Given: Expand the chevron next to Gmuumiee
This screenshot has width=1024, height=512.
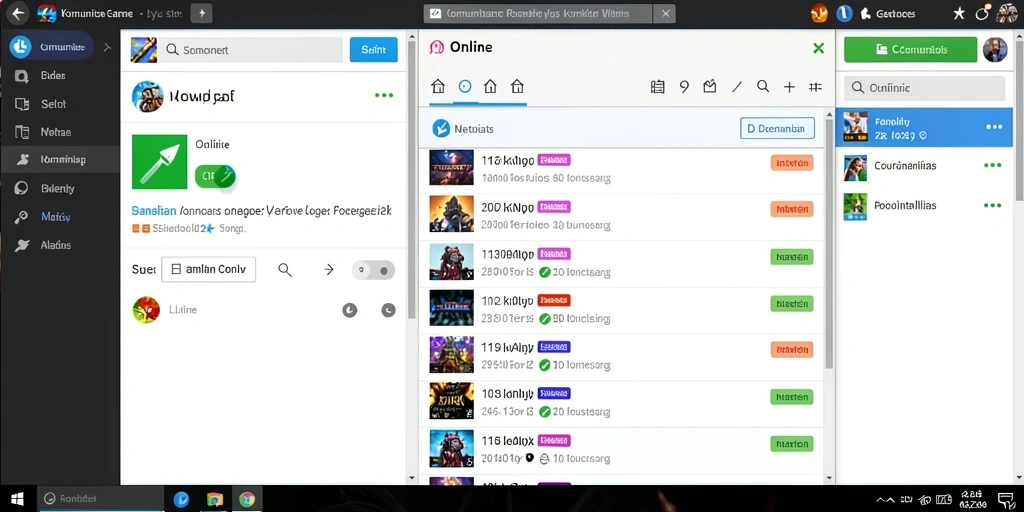Looking at the screenshot, I should [x=108, y=47].
